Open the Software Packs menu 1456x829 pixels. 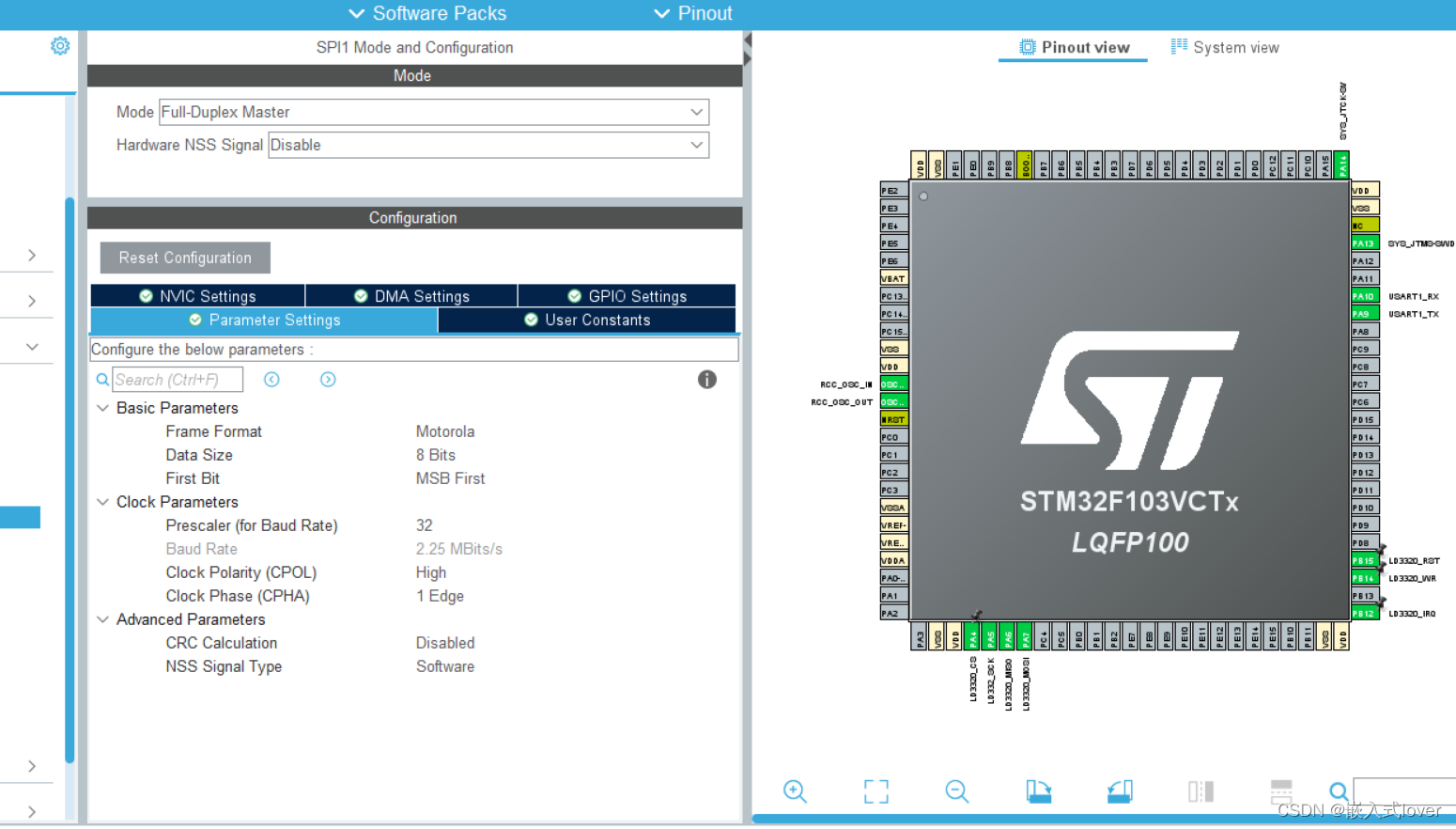pyautogui.click(x=427, y=13)
